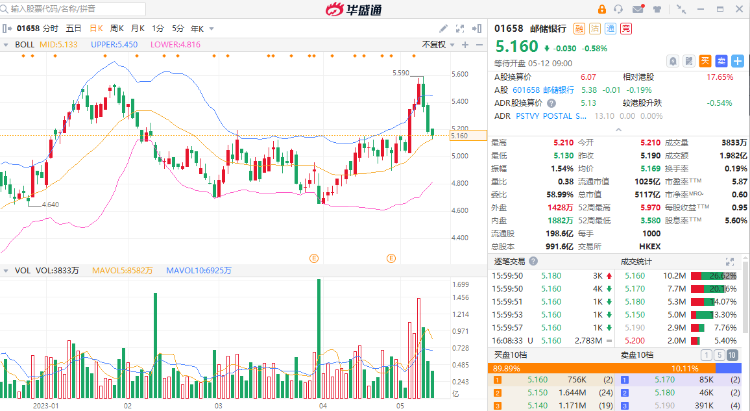The height and width of the screenshot is (411, 750).
Task: Open the mail messages icon
Action: [x=638, y=9]
